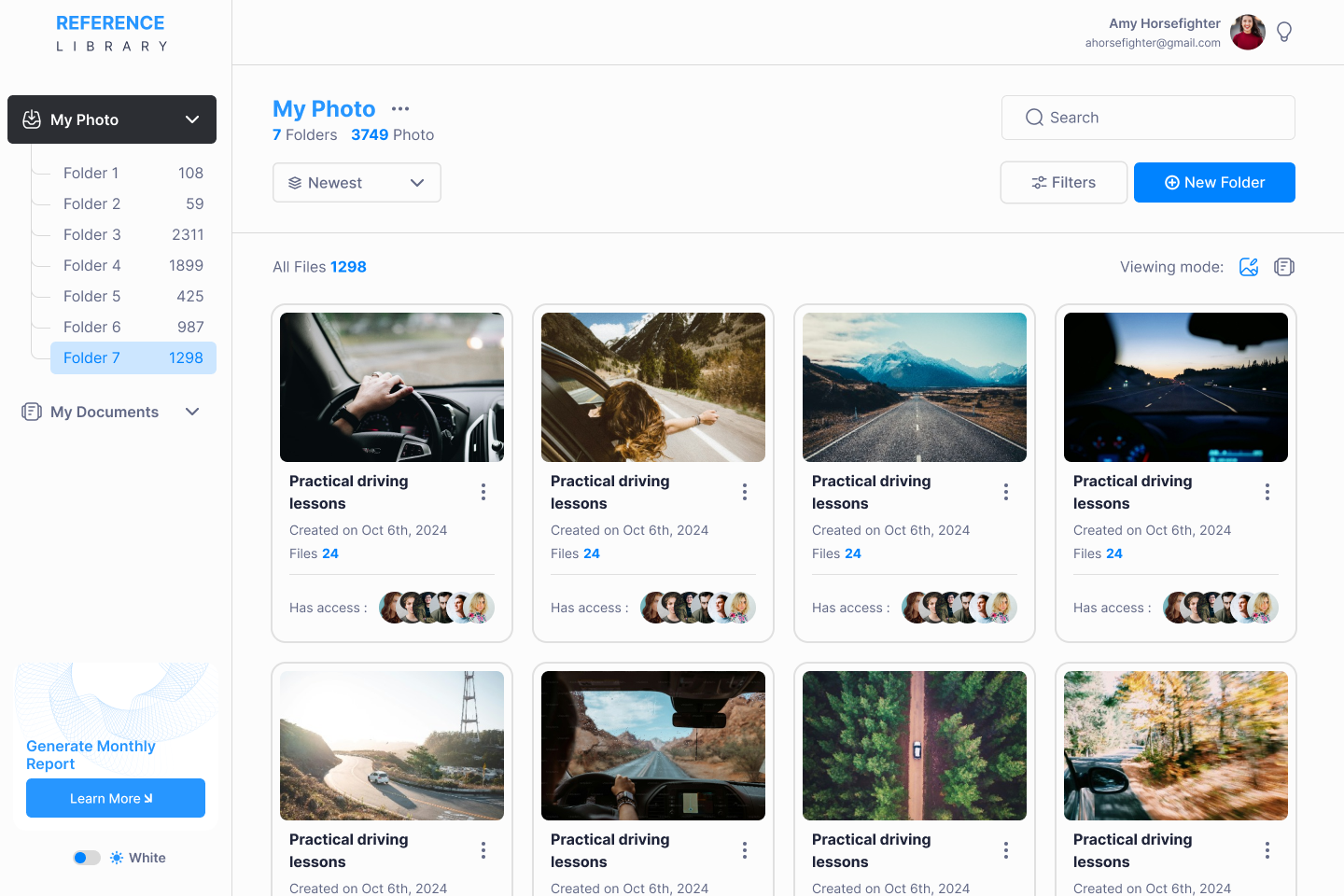Open the aerial forest road thumbnail

915,746
